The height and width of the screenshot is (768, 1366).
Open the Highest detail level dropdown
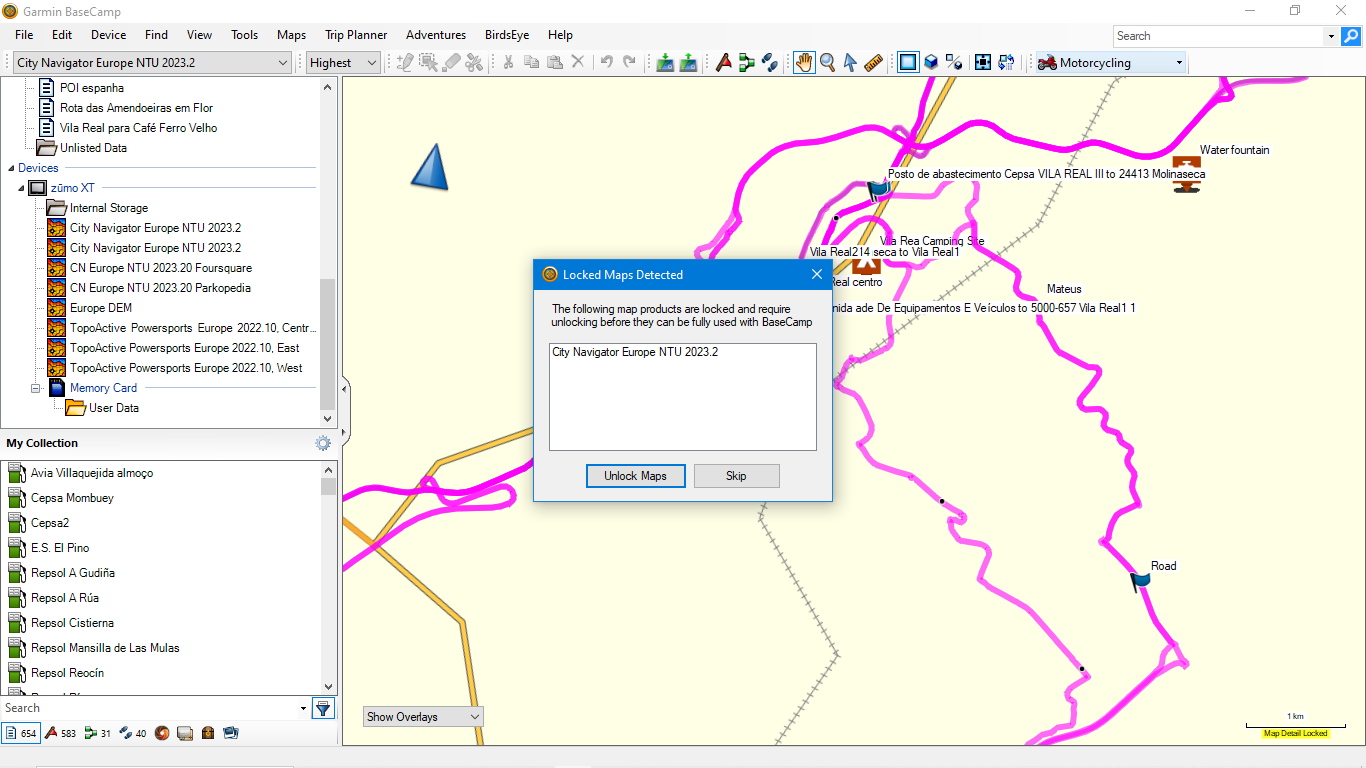point(343,63)
